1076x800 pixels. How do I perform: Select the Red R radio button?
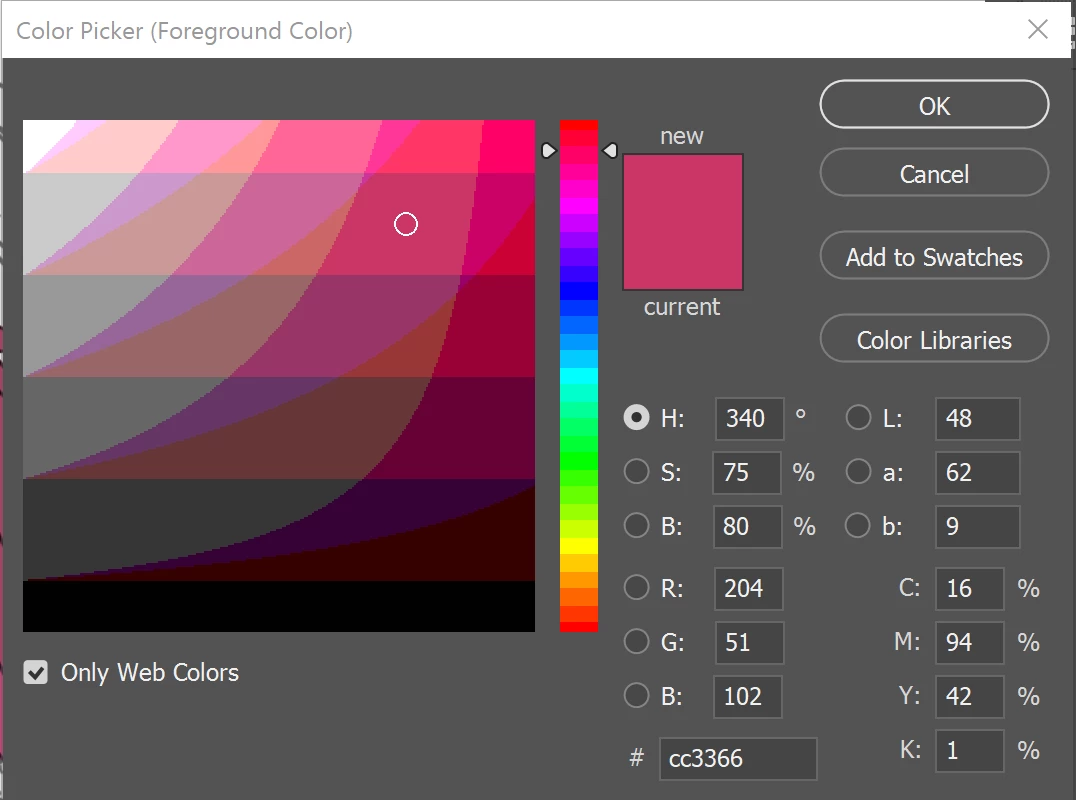point(636,587)
